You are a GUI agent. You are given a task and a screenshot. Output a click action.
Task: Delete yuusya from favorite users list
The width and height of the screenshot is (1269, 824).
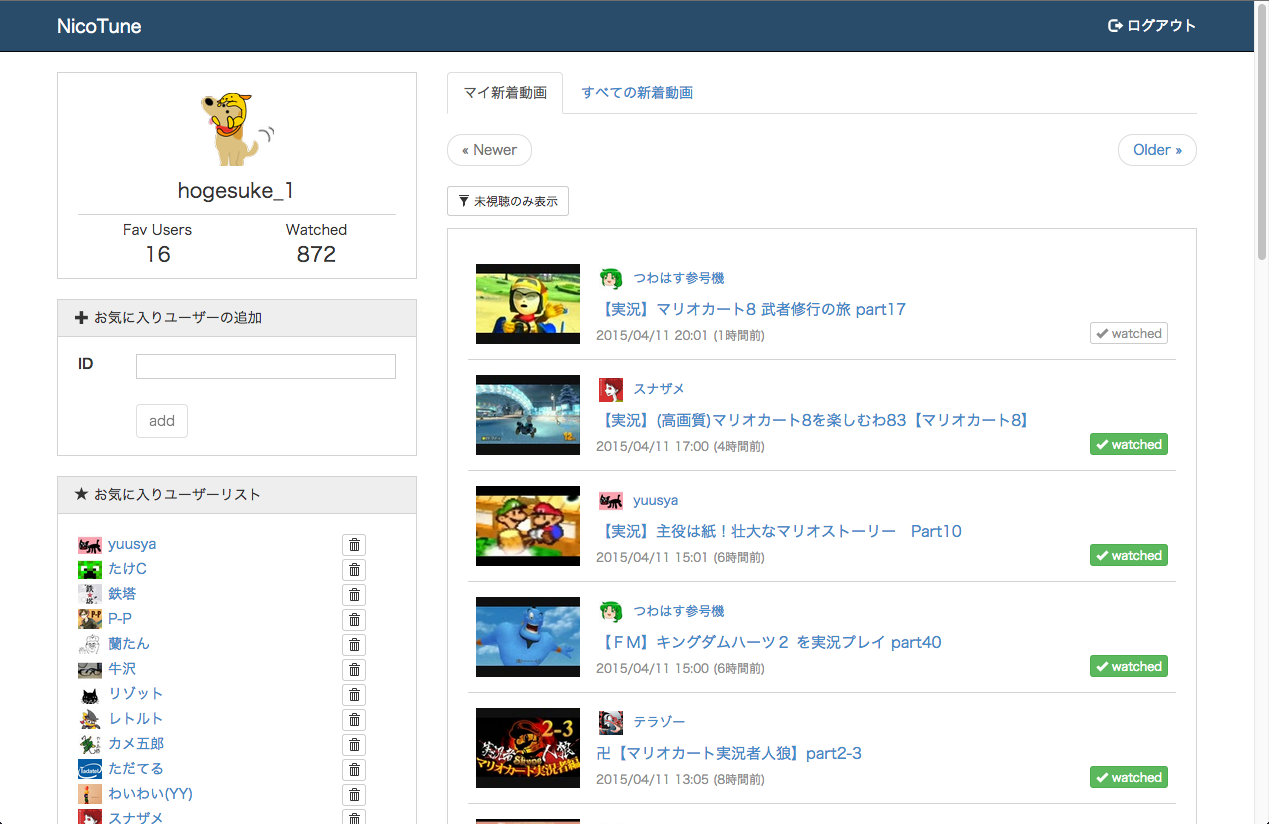coord(354,545)
